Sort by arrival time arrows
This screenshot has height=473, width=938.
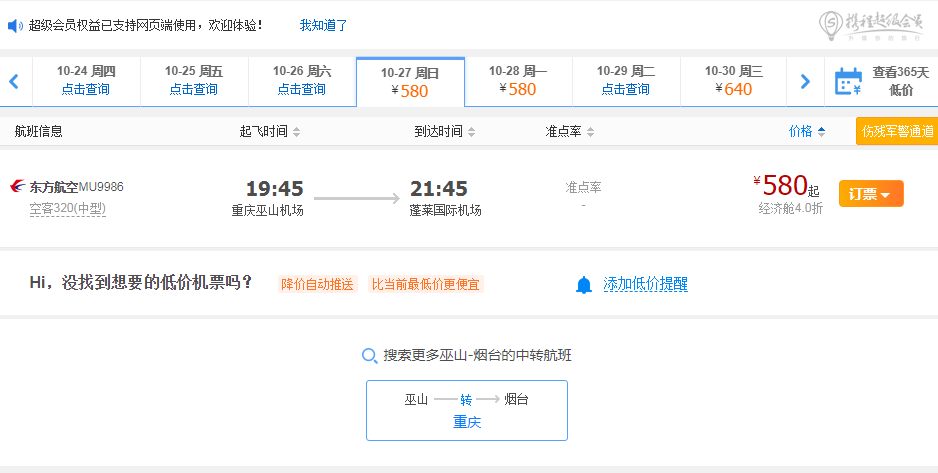pyautogui.click(x=471, y=132)
